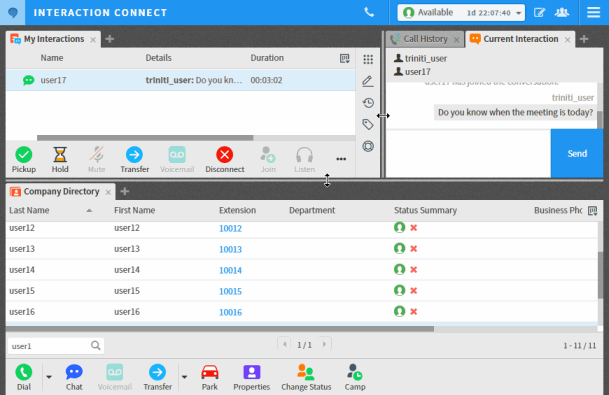Image resolution: width=609 pixels, height=395 pixels.
Task: Click the Status Summary column header
Action: [x=425, y=211]
